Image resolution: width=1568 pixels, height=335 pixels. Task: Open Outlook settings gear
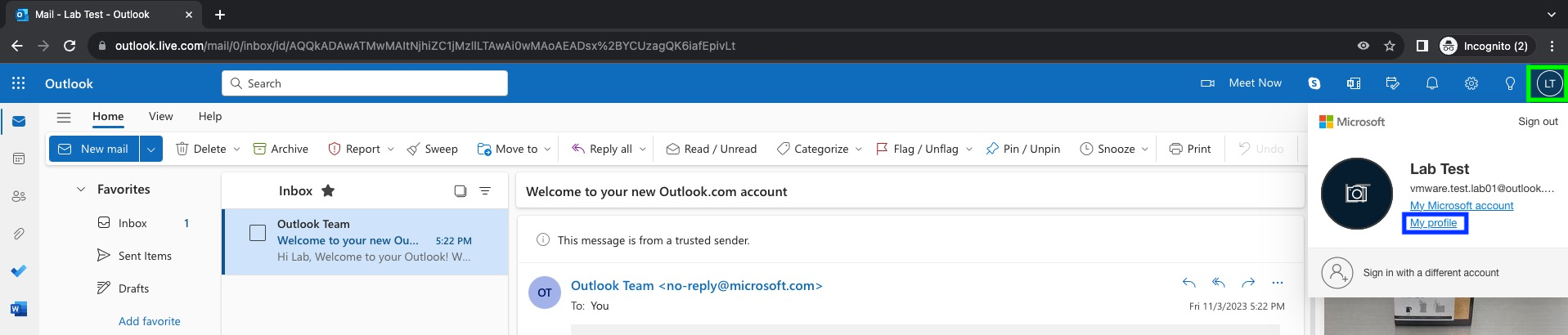coord(1471,83)
